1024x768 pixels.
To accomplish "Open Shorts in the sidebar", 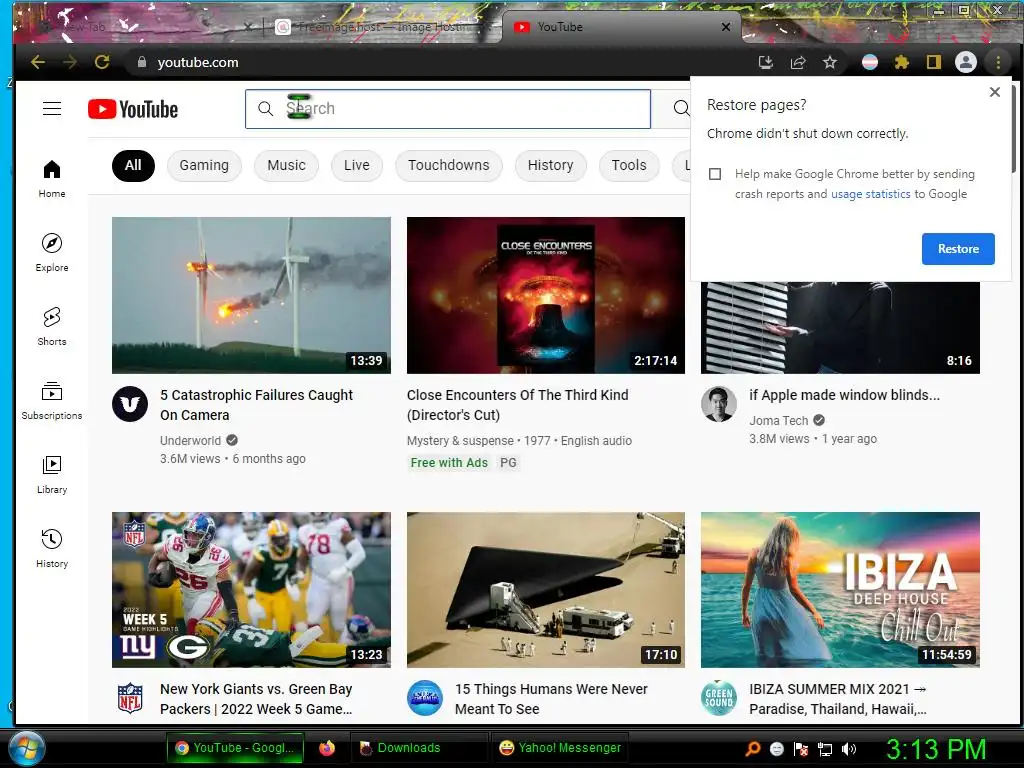I will (x=52, y=327).
